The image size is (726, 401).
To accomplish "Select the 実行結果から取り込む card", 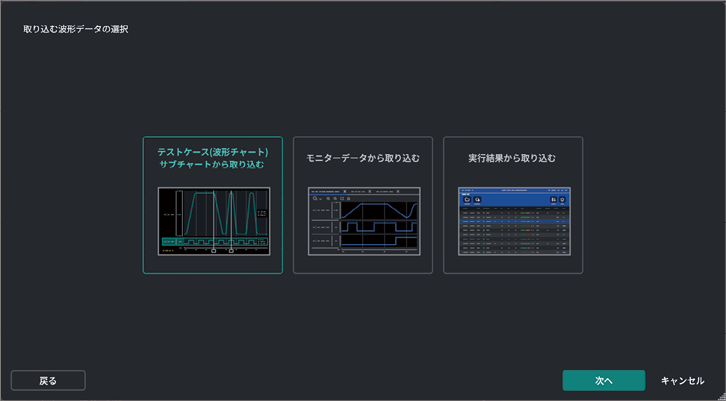I will (x=513, y=205).
